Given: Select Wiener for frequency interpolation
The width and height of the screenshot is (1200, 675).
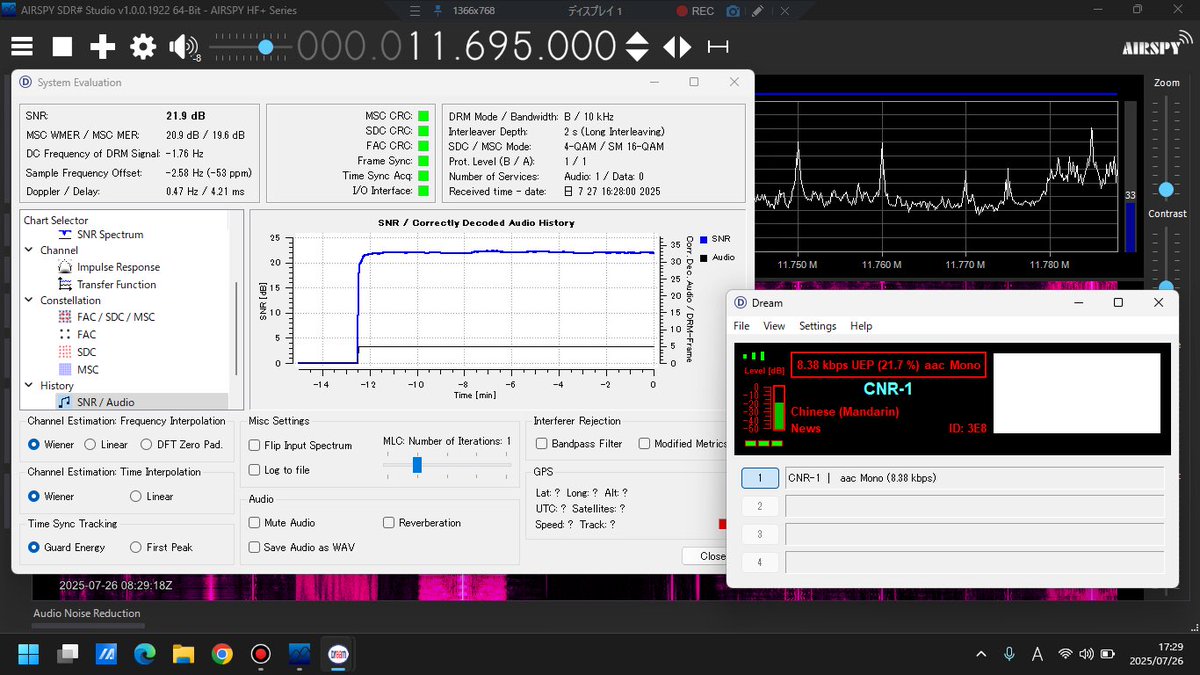Looking at the screenshot, I should coord(51,444).
